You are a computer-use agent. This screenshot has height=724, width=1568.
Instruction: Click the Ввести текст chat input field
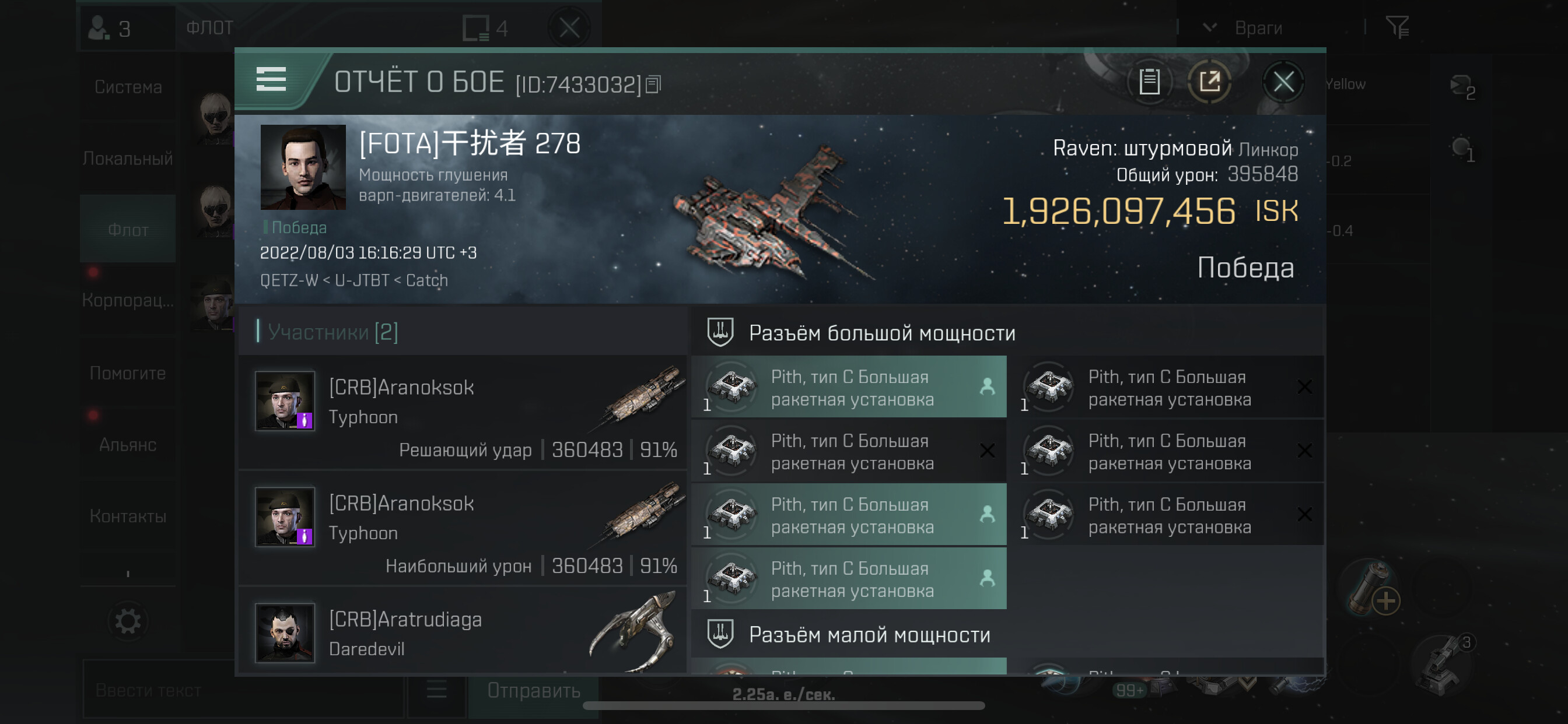click(243, 691)
